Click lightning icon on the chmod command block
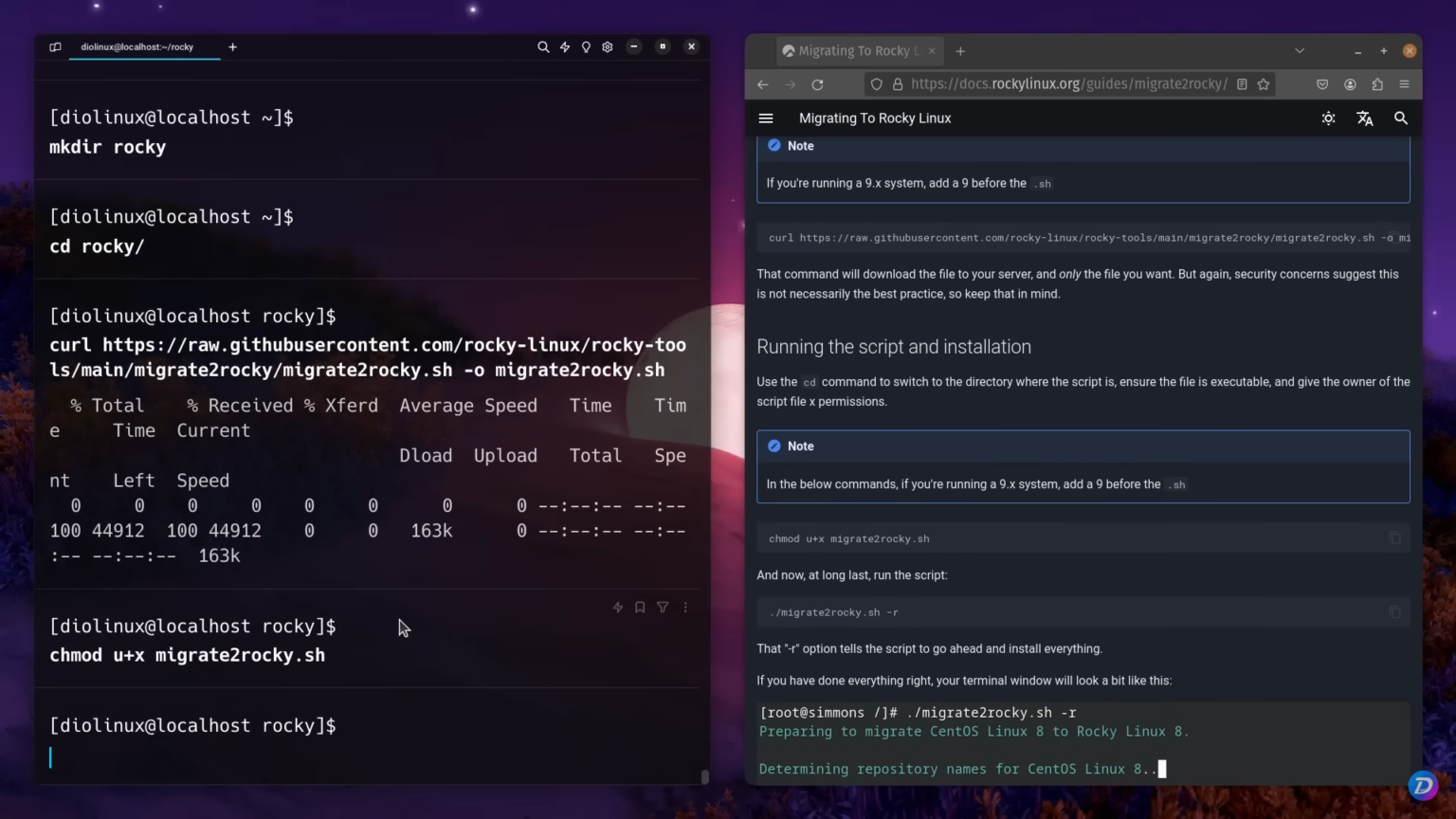The image size is (1456, 819). point(618,608)
